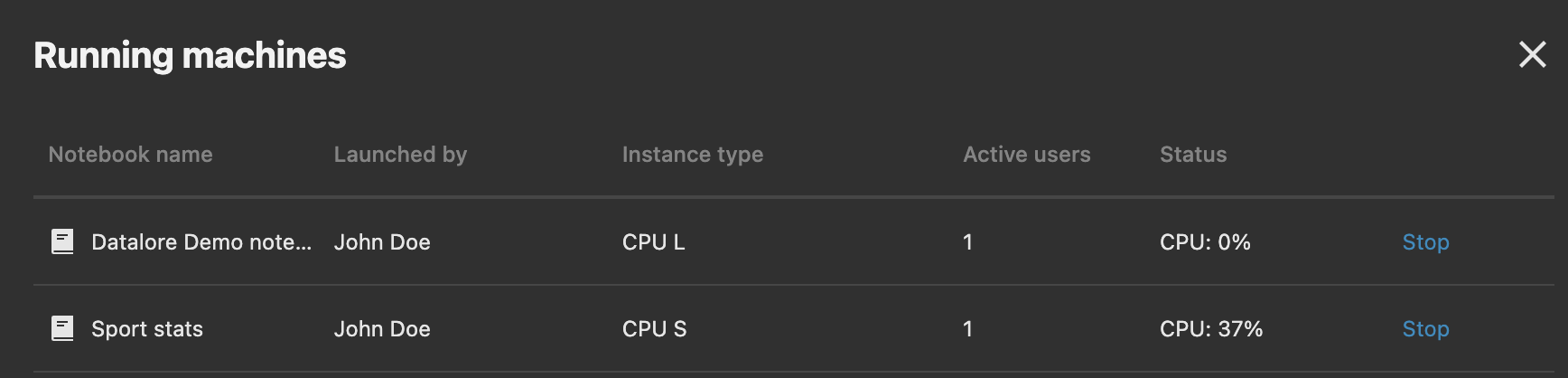Click the Datalore Demo notebook icon
The image size is (1568, 378).
coord(62,241)
